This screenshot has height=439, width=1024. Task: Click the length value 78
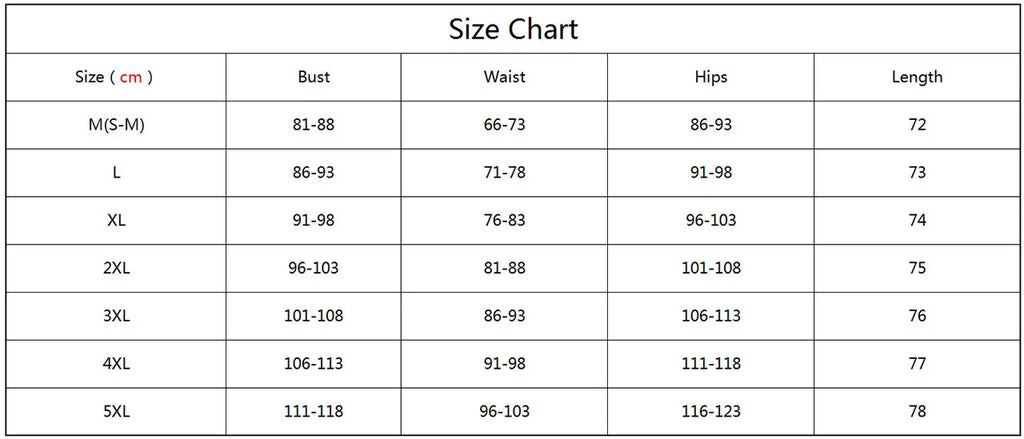point(917,411)
